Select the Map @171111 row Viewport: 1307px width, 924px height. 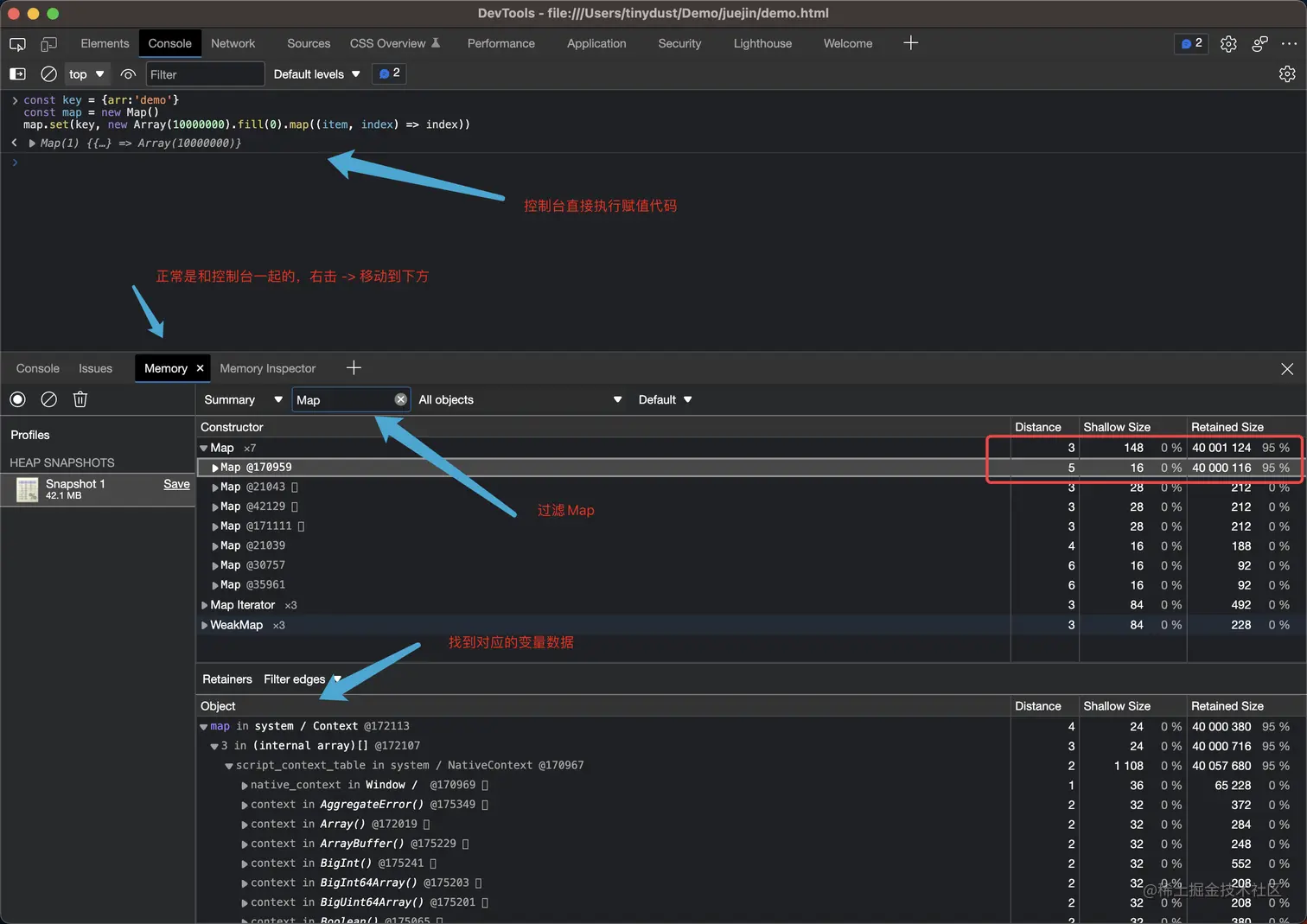[x=750, y=526]
